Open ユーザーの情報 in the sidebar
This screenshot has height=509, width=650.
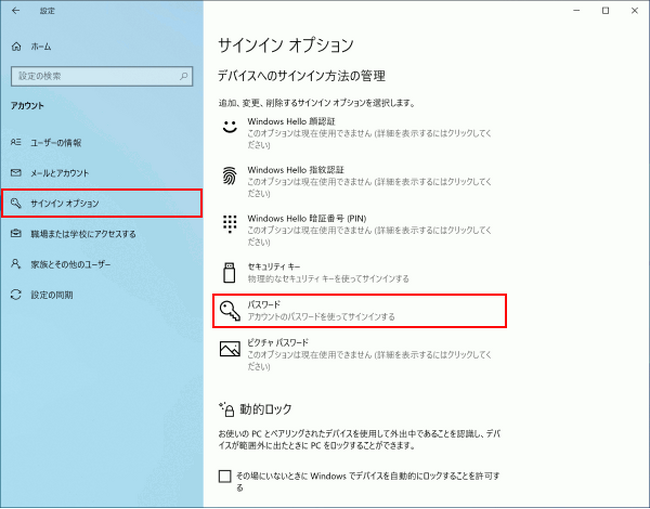point(56,143)
